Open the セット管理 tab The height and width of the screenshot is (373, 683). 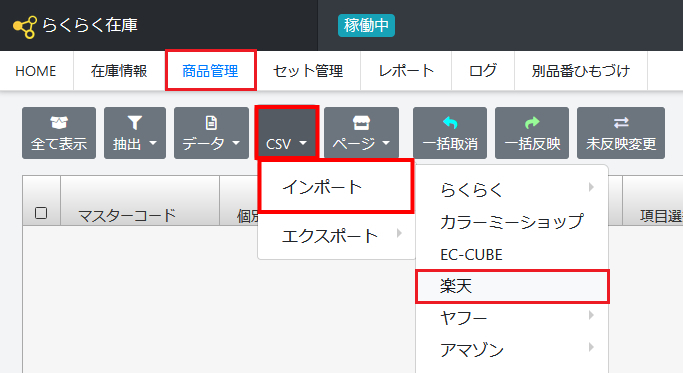click(308, 71)
